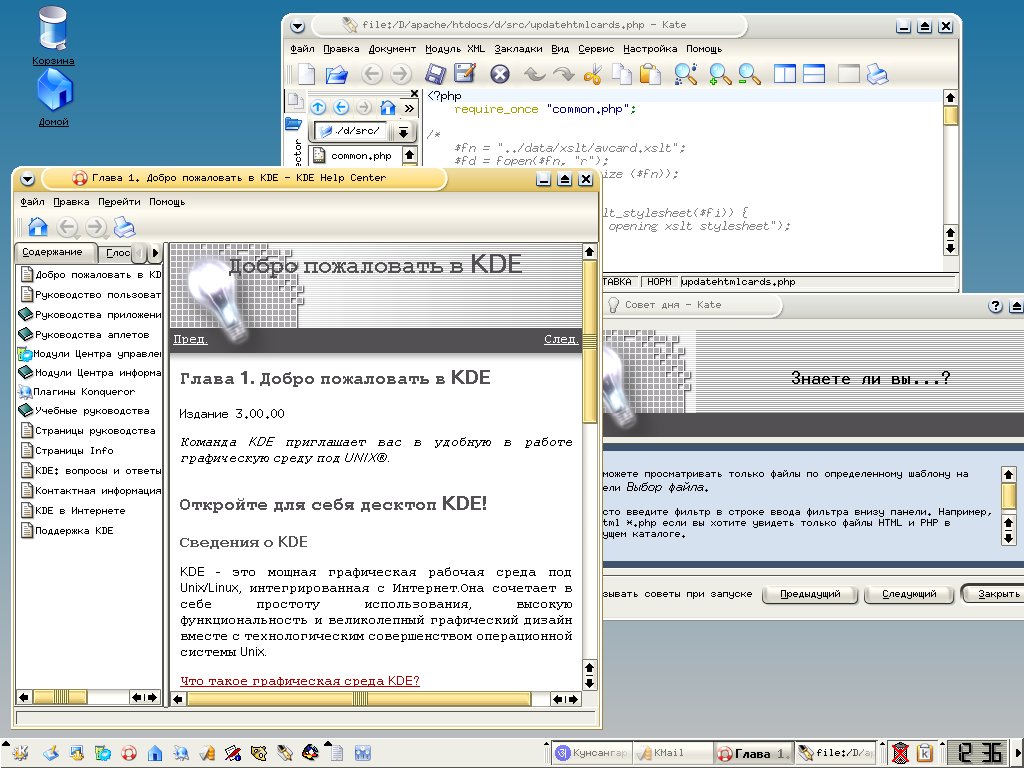The image size is (1024, 768).
Task: Expand the file selector toolbar overflow chevron
Action: 408,108
